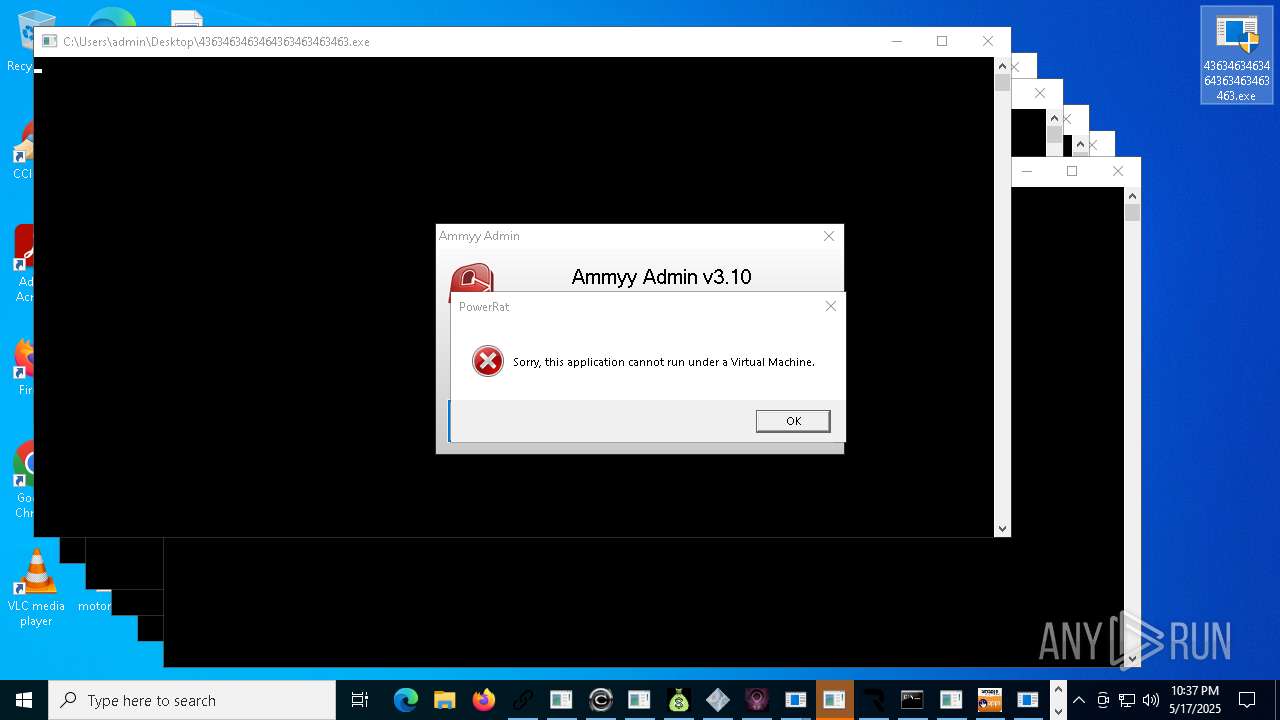This screenshot has width=1280, height=720.
Task: Click the Ammyy Admin red logo icon
Action: click(471, 277)
